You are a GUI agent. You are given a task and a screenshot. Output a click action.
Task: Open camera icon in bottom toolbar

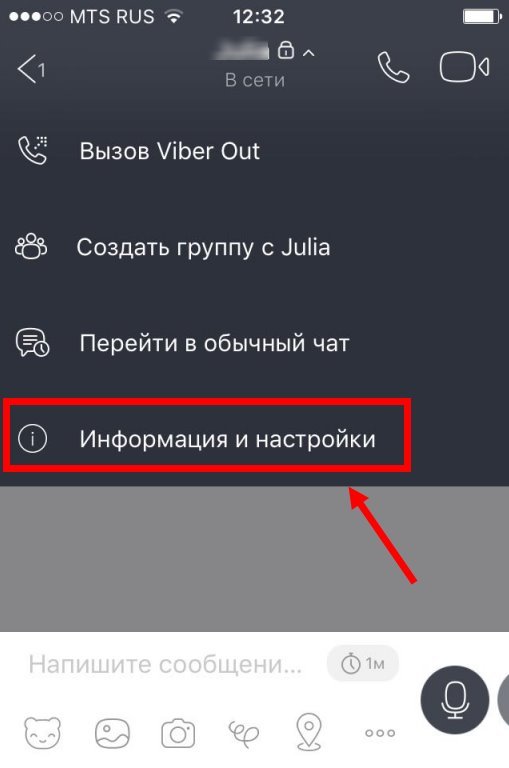[178, 733]
